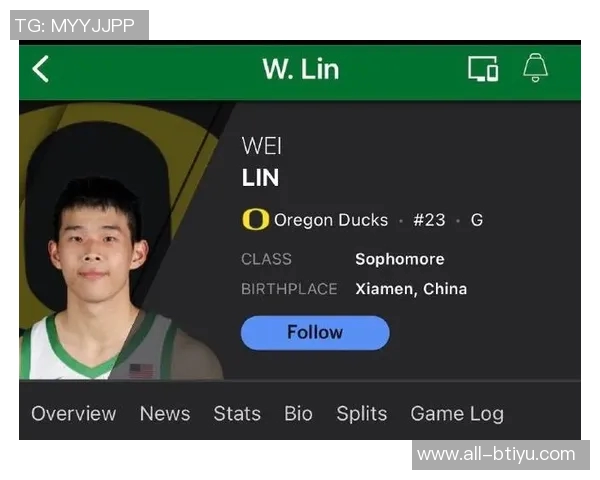Screen dimensions: 600x480
Task: Click the Oregon Ducks team name
Action: 331,220
